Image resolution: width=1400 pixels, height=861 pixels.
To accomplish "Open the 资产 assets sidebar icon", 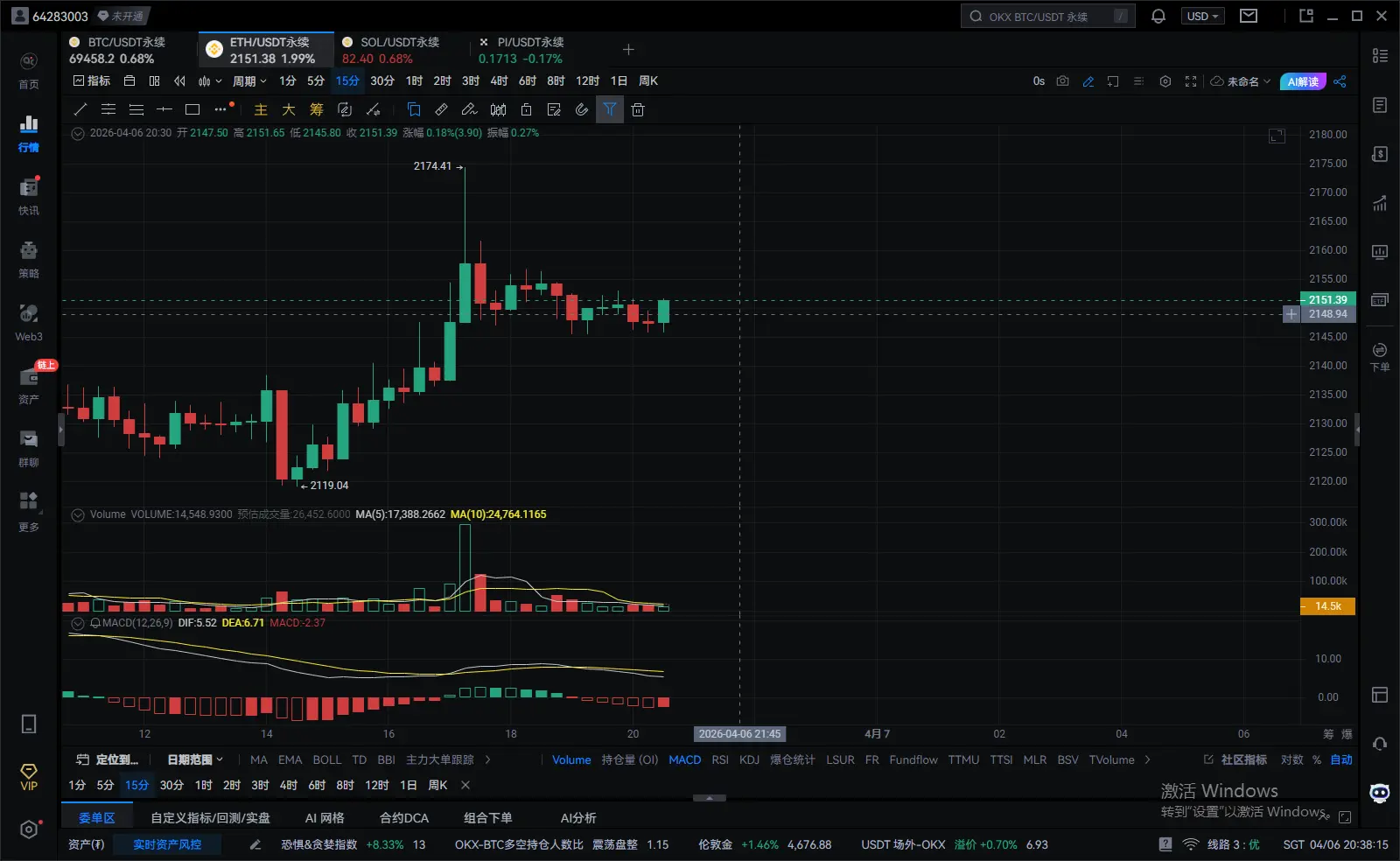I will point(29,385).
